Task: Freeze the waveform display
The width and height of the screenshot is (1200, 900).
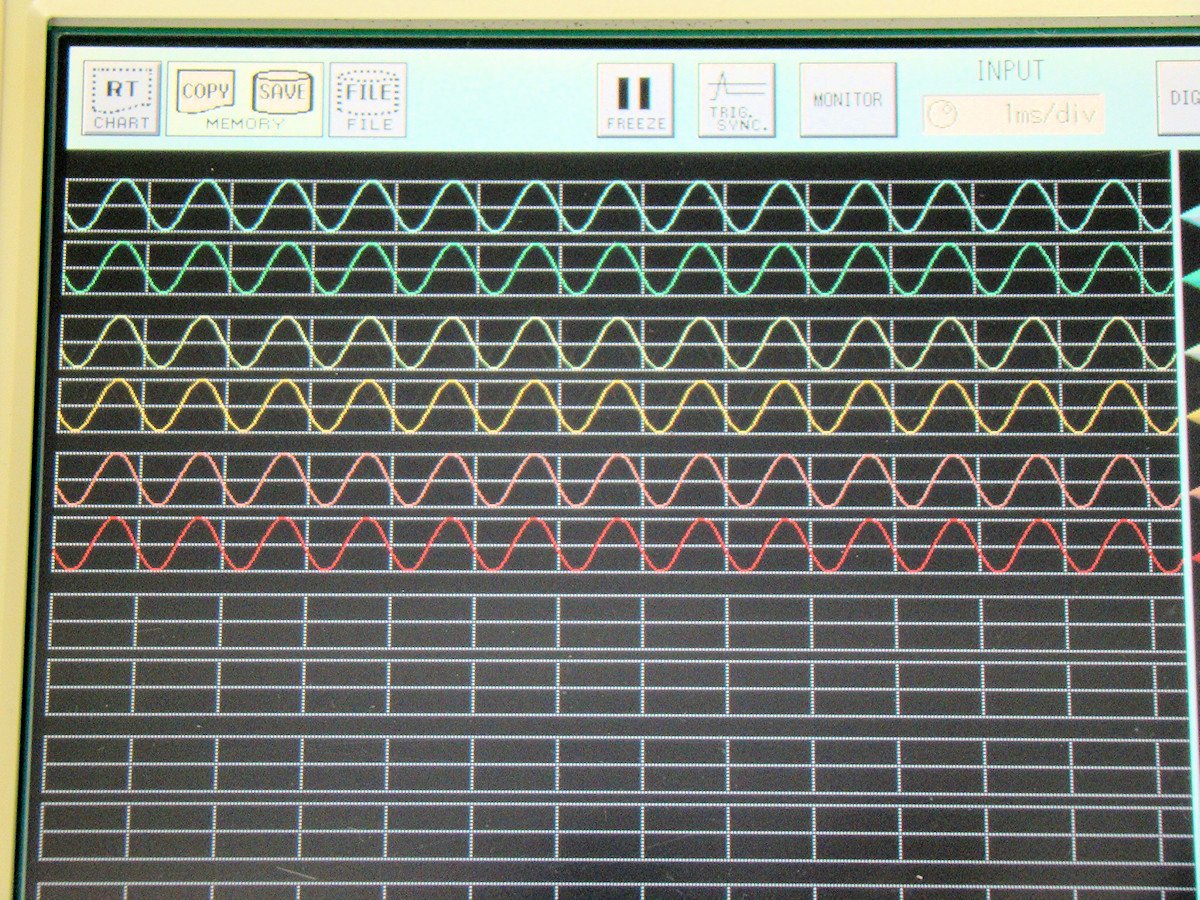Action: pyautogui.click(x=635, y=100)
